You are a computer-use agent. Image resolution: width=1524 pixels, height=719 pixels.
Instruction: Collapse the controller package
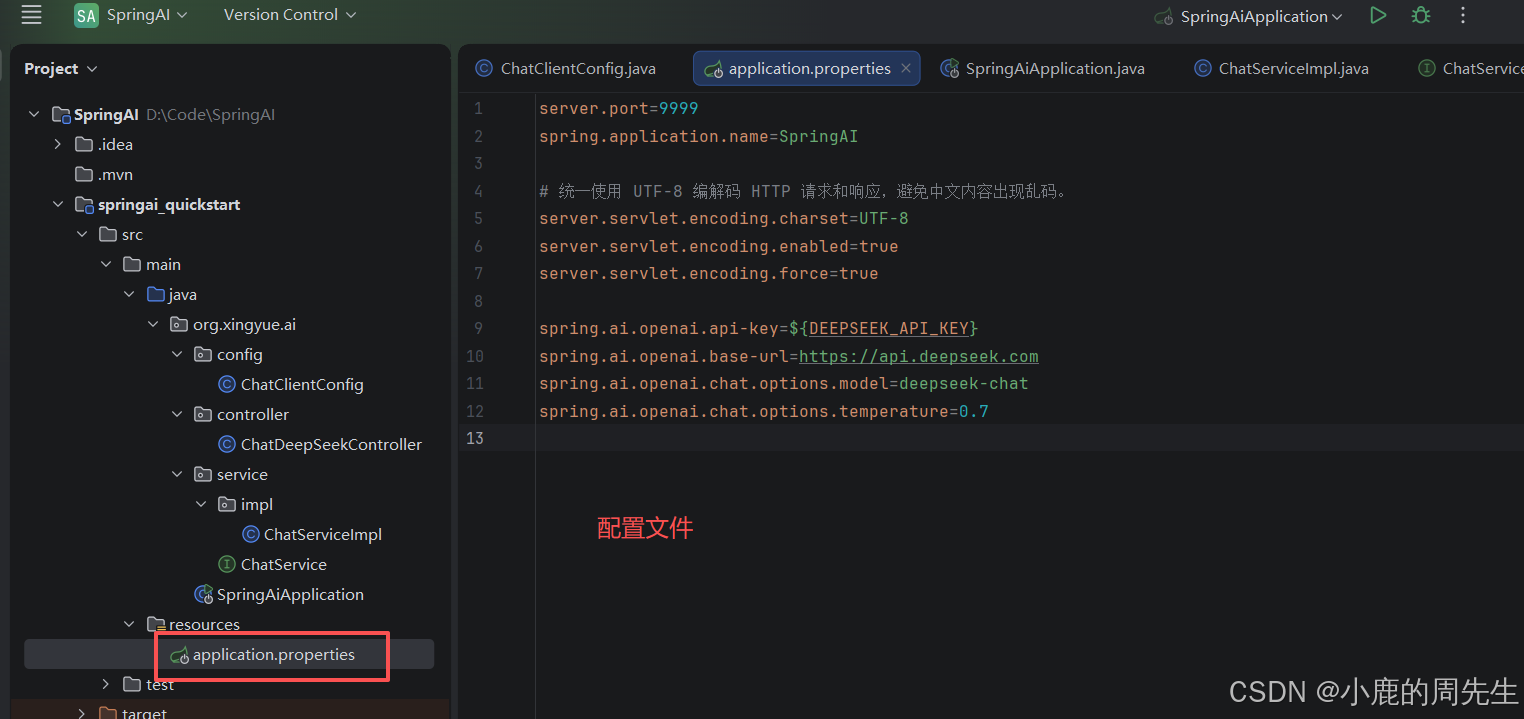177,414
